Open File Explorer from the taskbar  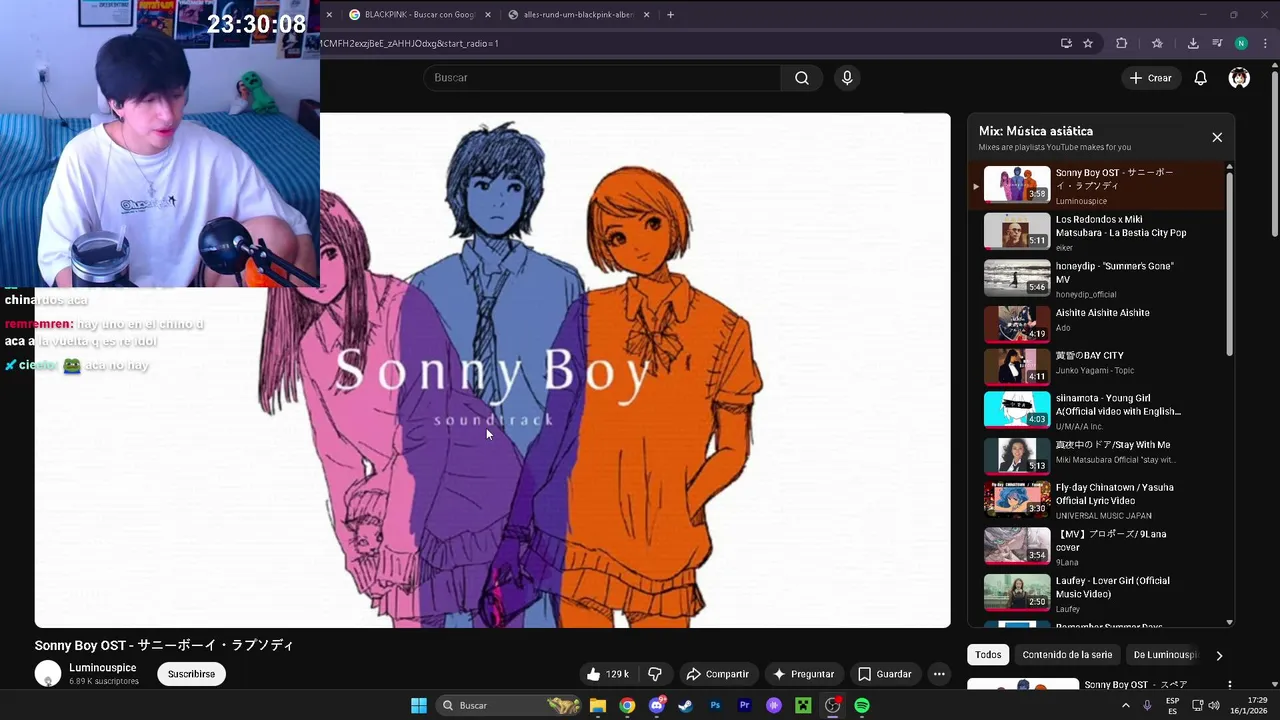tap(598, 705)
